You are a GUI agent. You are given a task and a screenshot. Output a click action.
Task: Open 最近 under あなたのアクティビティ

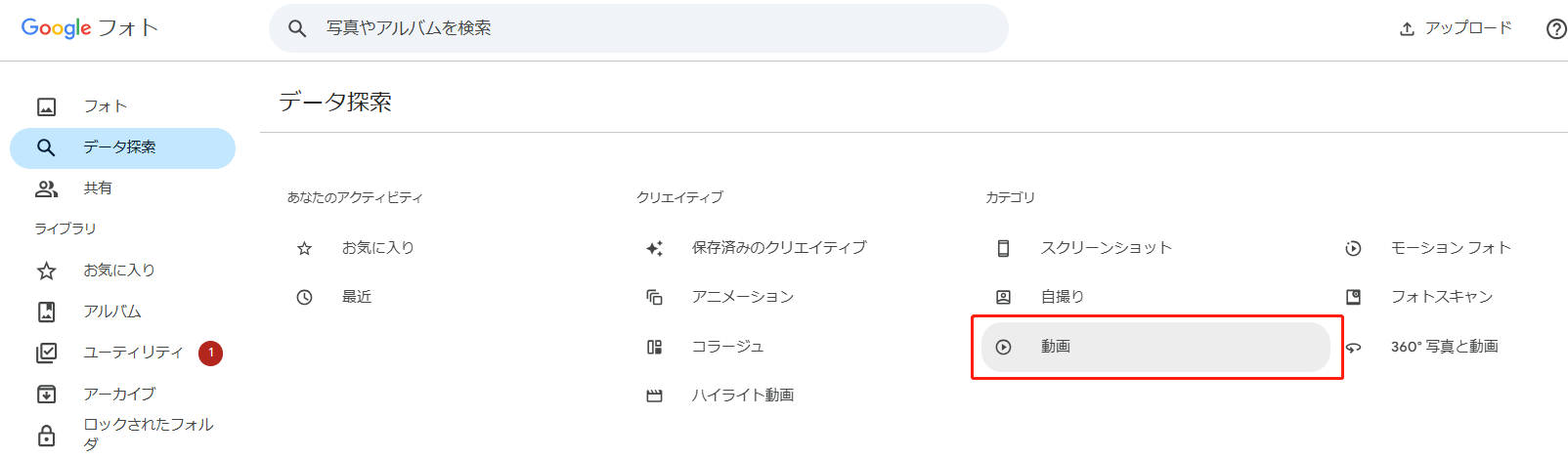point(356,297)
